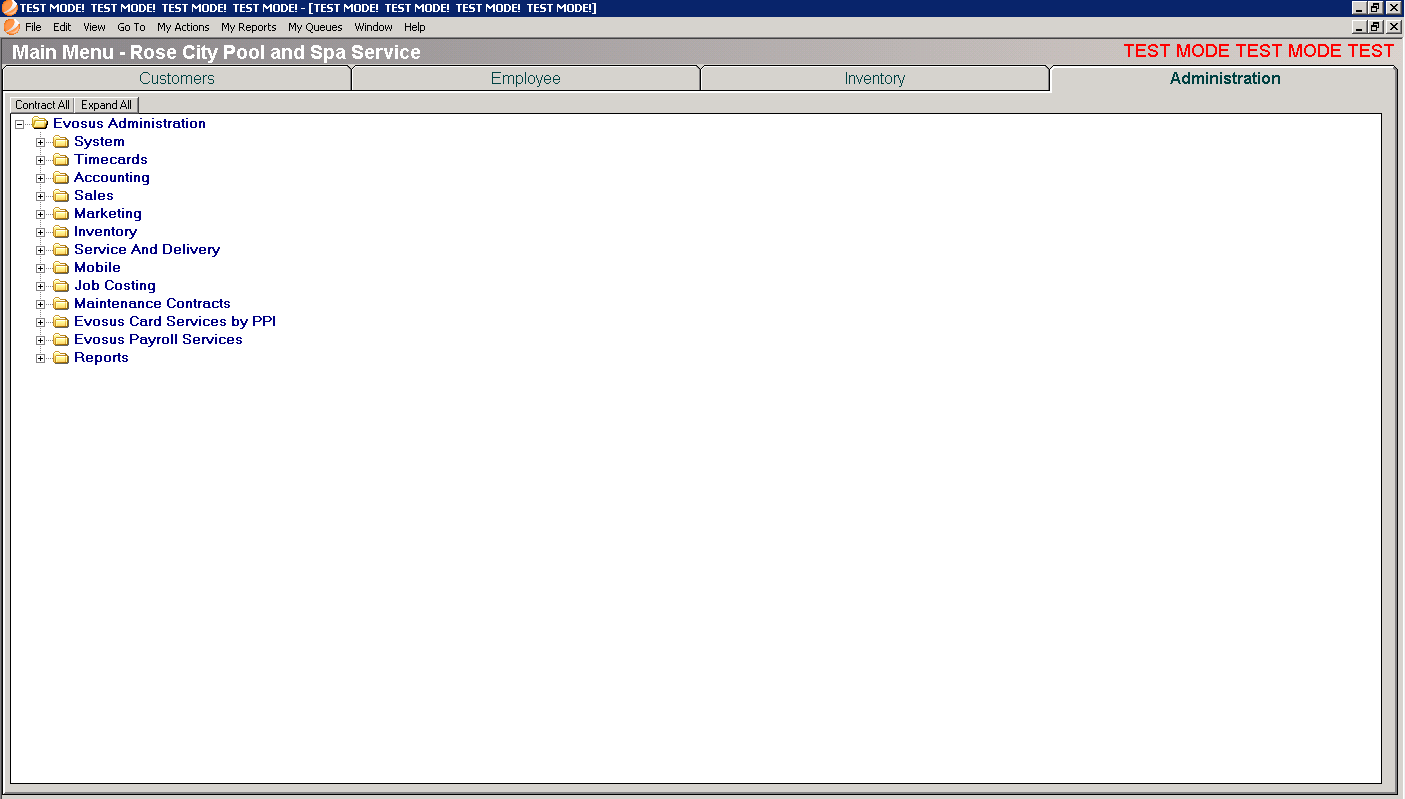Open the File menu
The width and height of the screenshot is (1405, 799).
tap(33, 27)
